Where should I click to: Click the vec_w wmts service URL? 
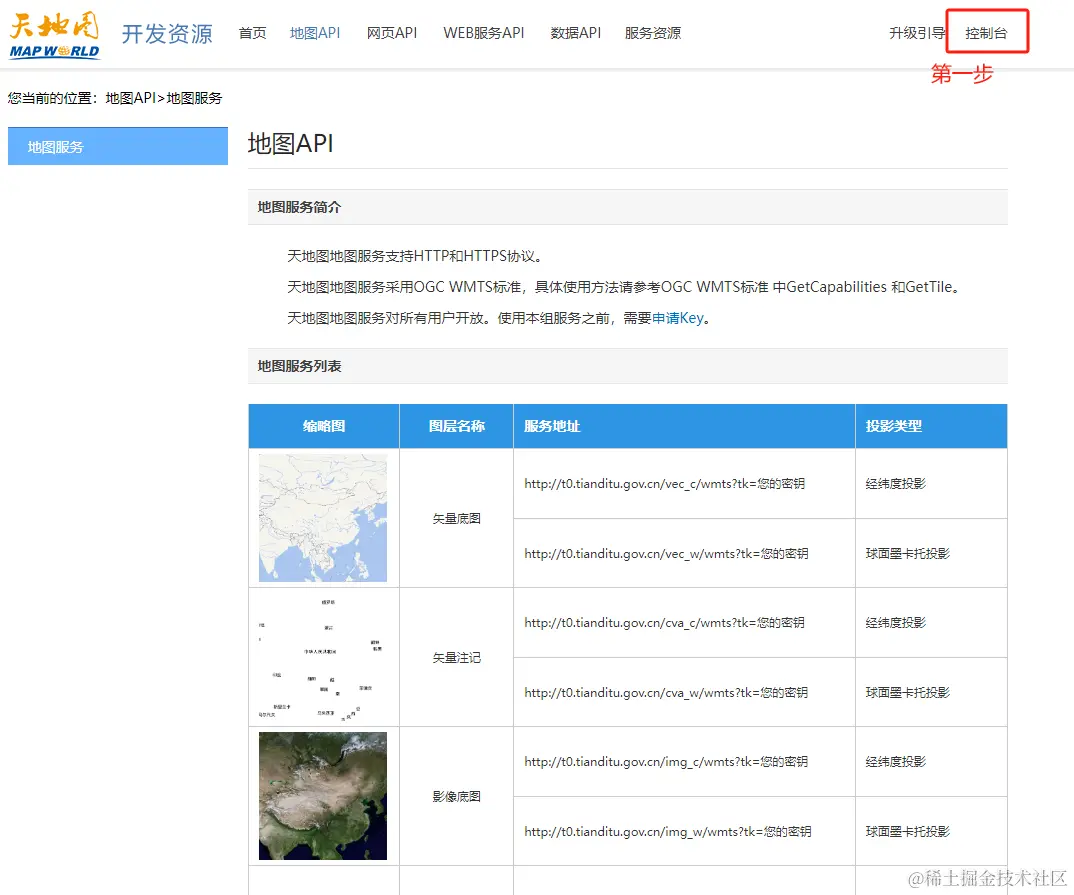tap(666, 553)
